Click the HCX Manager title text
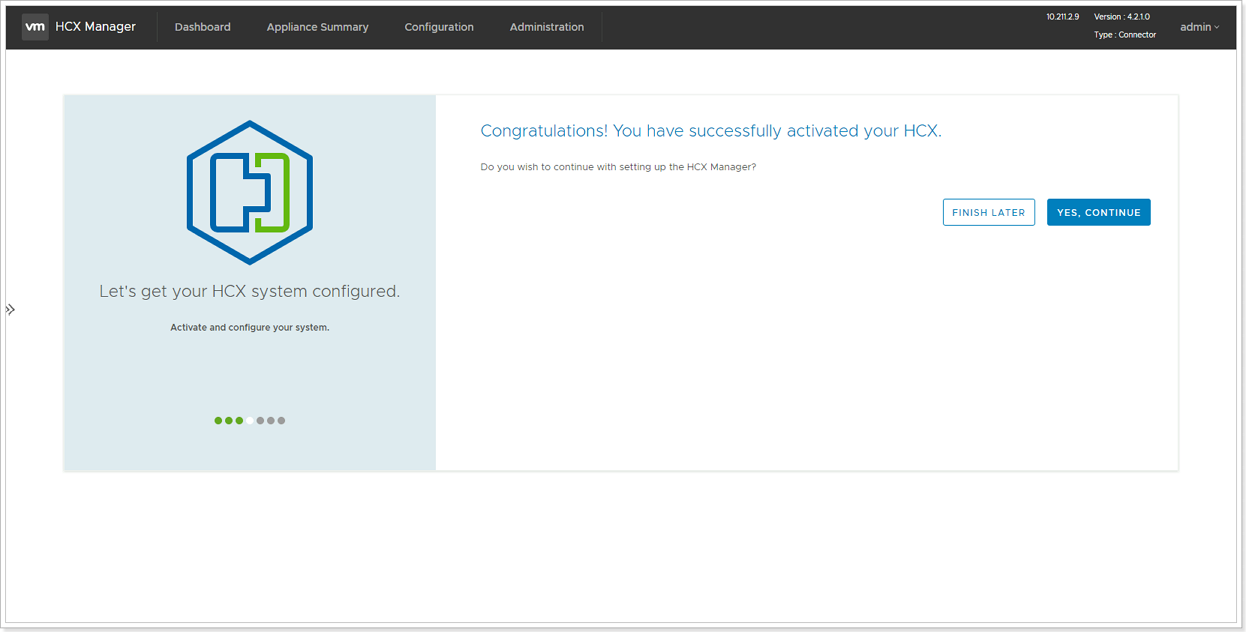This screenshot has height=632, width=1246. pyautogui.click(x=97, y=27)
